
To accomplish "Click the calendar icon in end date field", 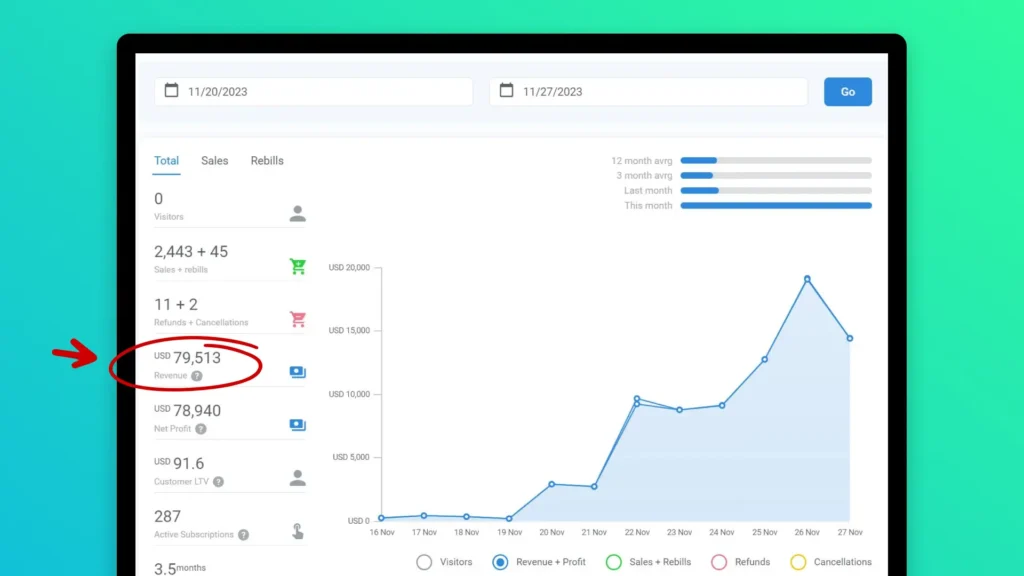I will pos(506,91).
